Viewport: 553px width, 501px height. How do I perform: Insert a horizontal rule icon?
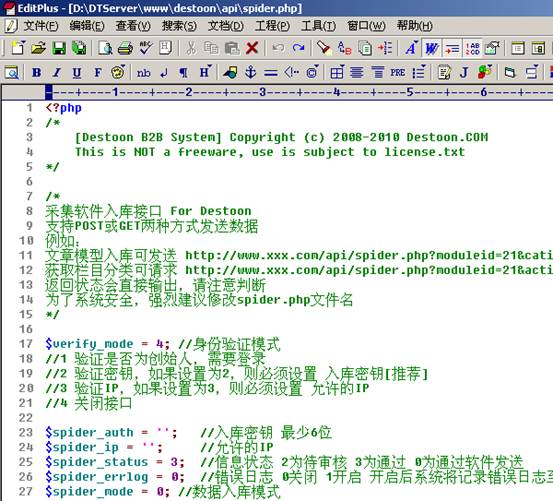[271, 73]
